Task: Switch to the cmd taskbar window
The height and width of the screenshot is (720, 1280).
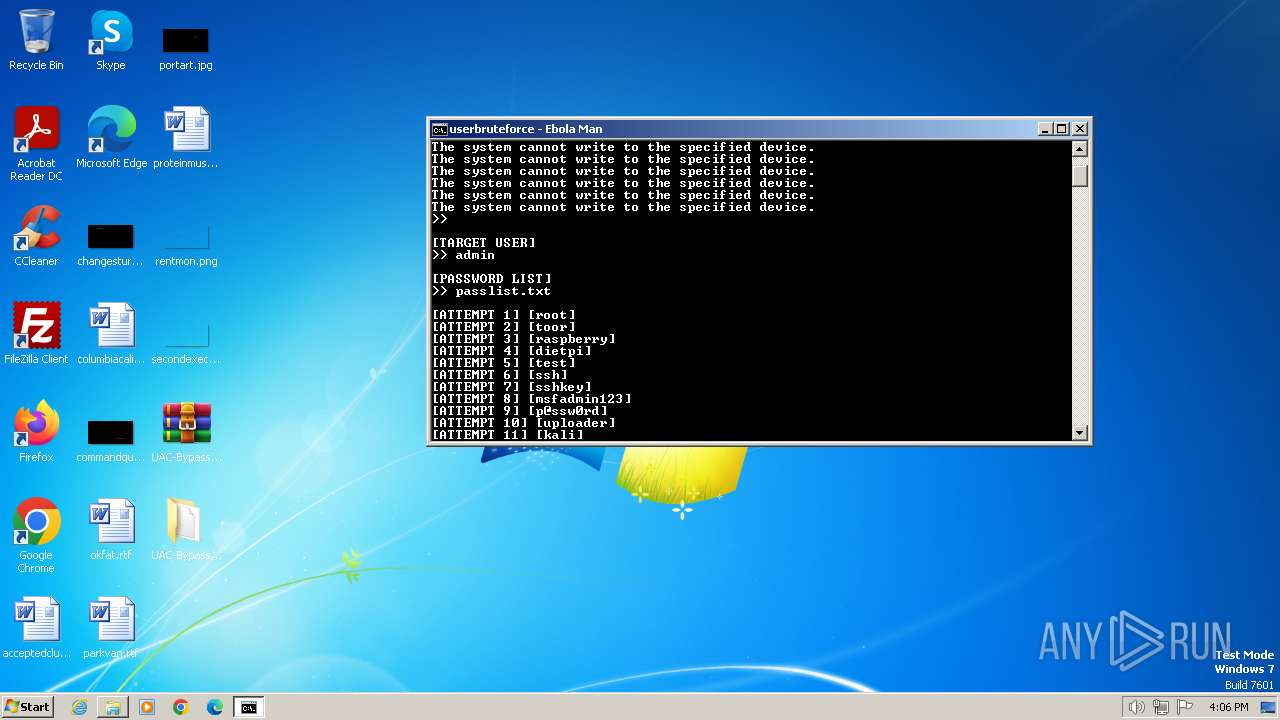Action: click(x=249, y=707)
